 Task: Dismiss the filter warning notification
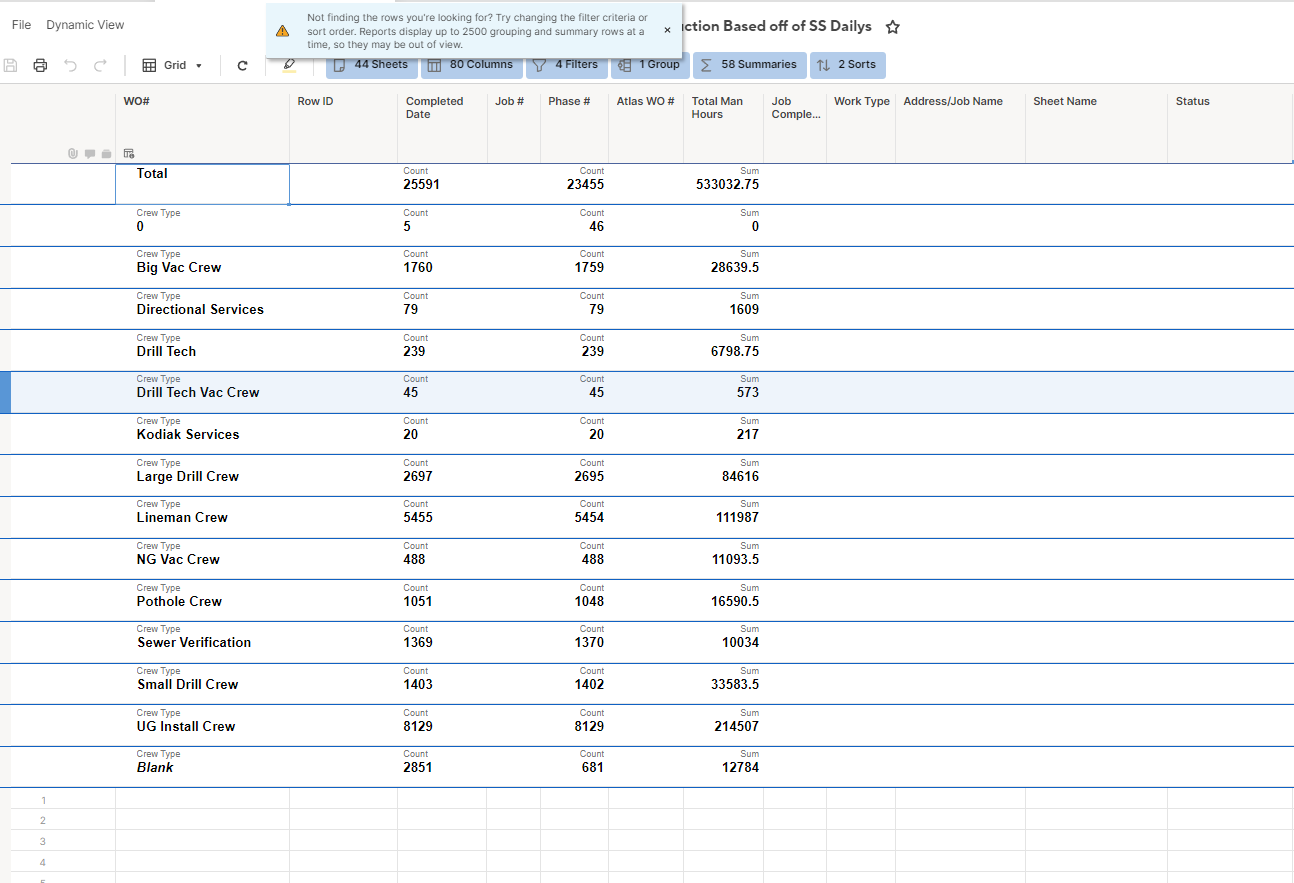click(667, 31)
